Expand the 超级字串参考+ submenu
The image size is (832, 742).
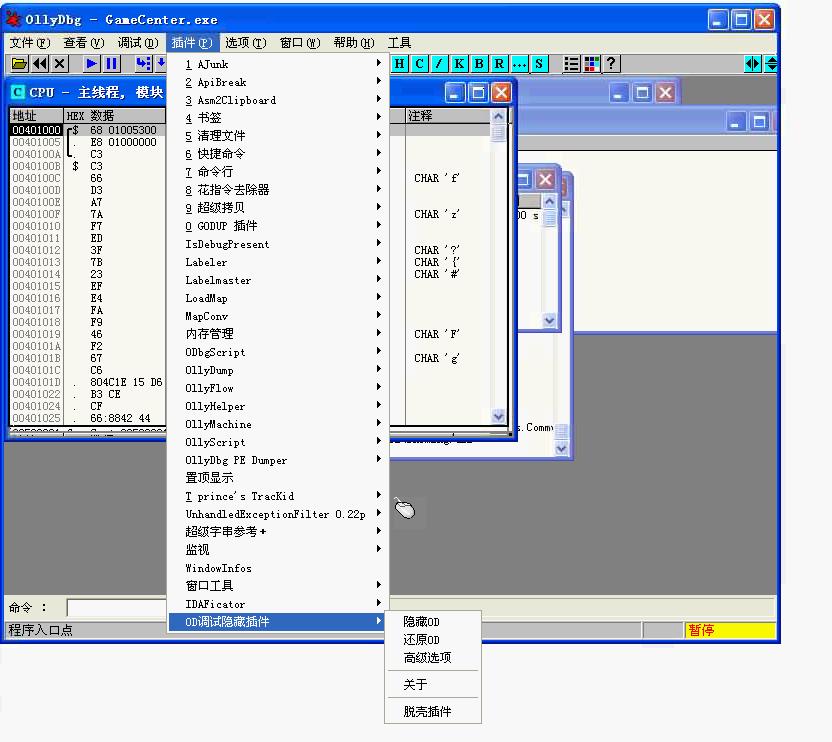pyautogui.click(x=279, y=531)
